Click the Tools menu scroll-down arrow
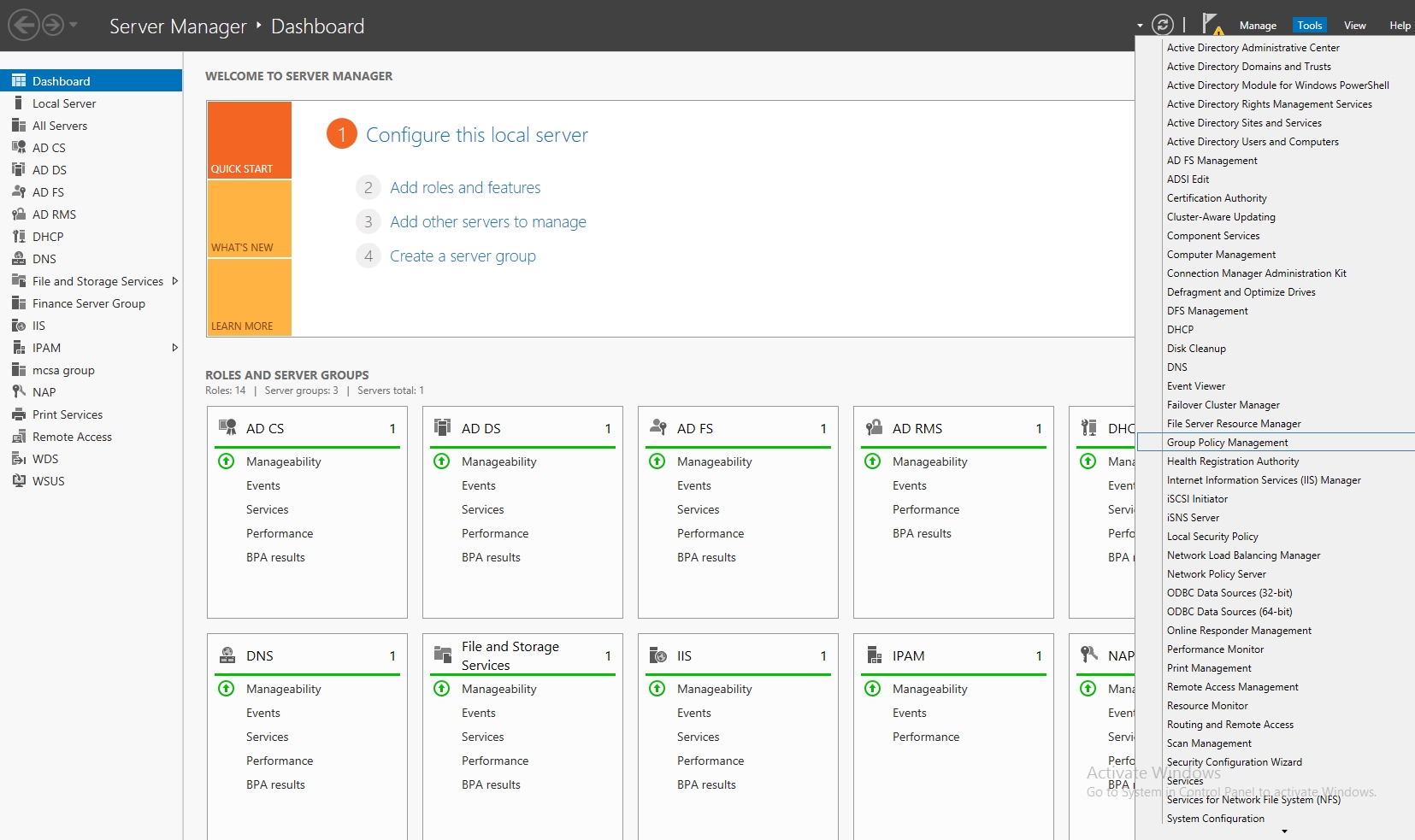 [1284, 831]
